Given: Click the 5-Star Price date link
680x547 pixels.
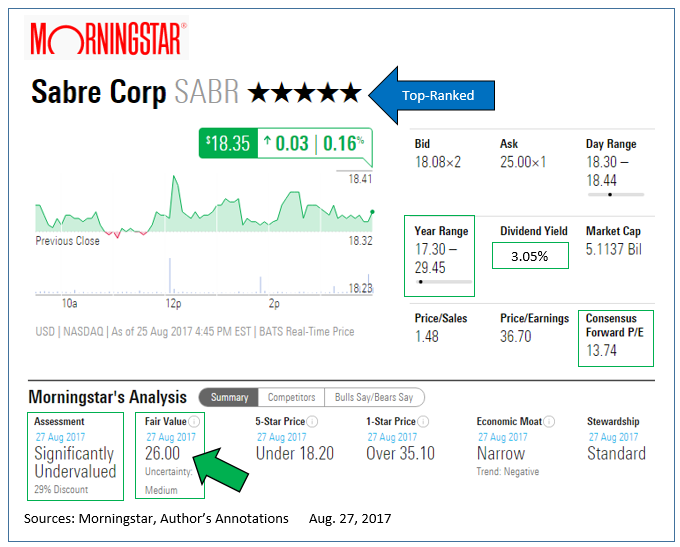Looking at the screenshot, I should (282, 437).
